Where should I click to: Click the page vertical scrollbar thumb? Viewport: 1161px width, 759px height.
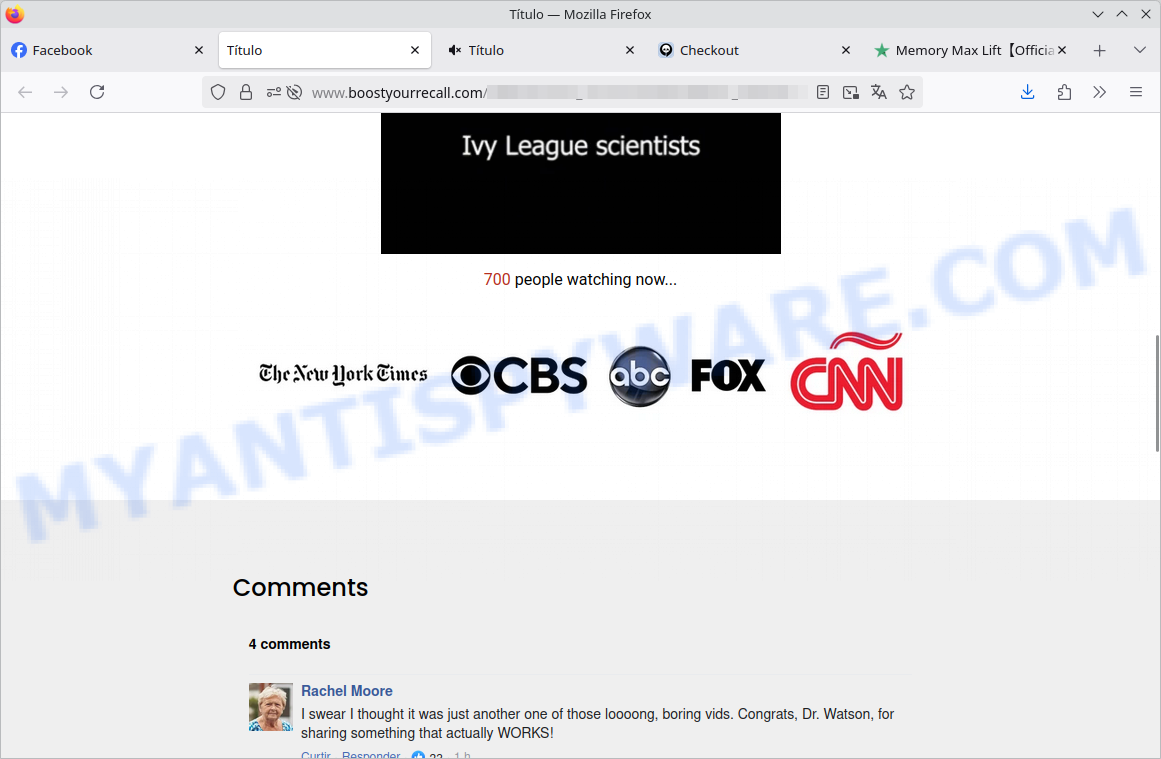pyautogui.click(x=1157, y=393)
